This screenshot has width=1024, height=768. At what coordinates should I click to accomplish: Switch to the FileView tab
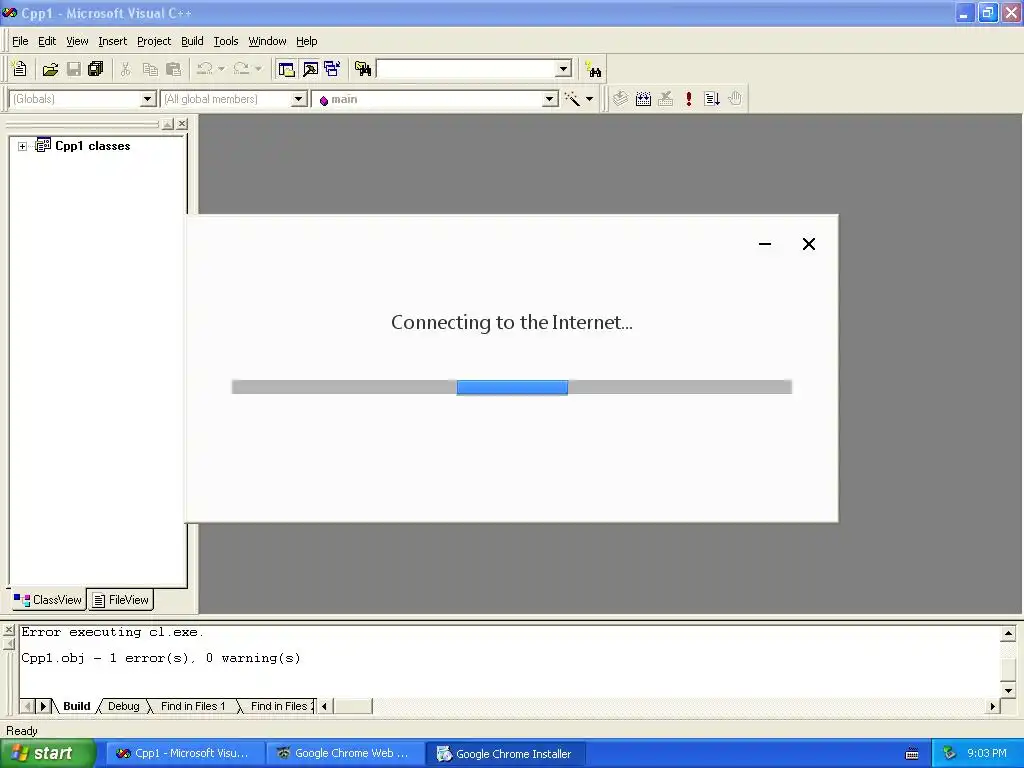coord(121,600)
